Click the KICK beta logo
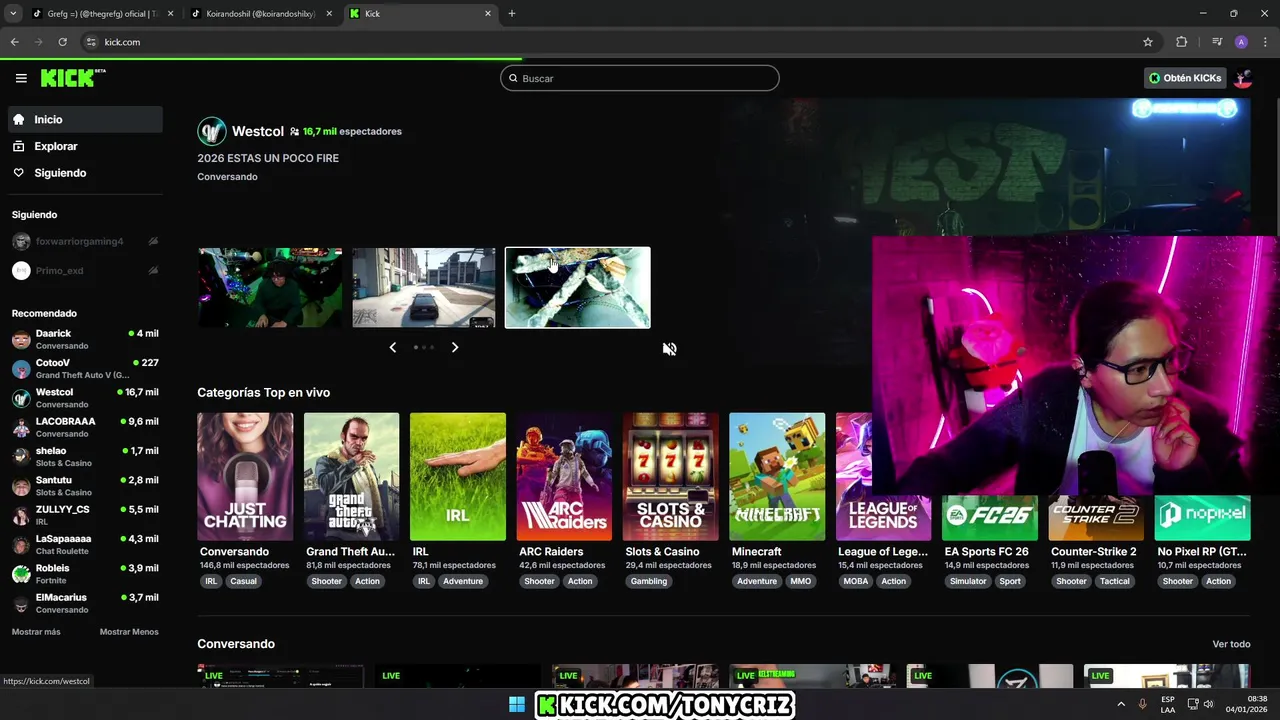The image size is (1280, 720). (73, 78)
